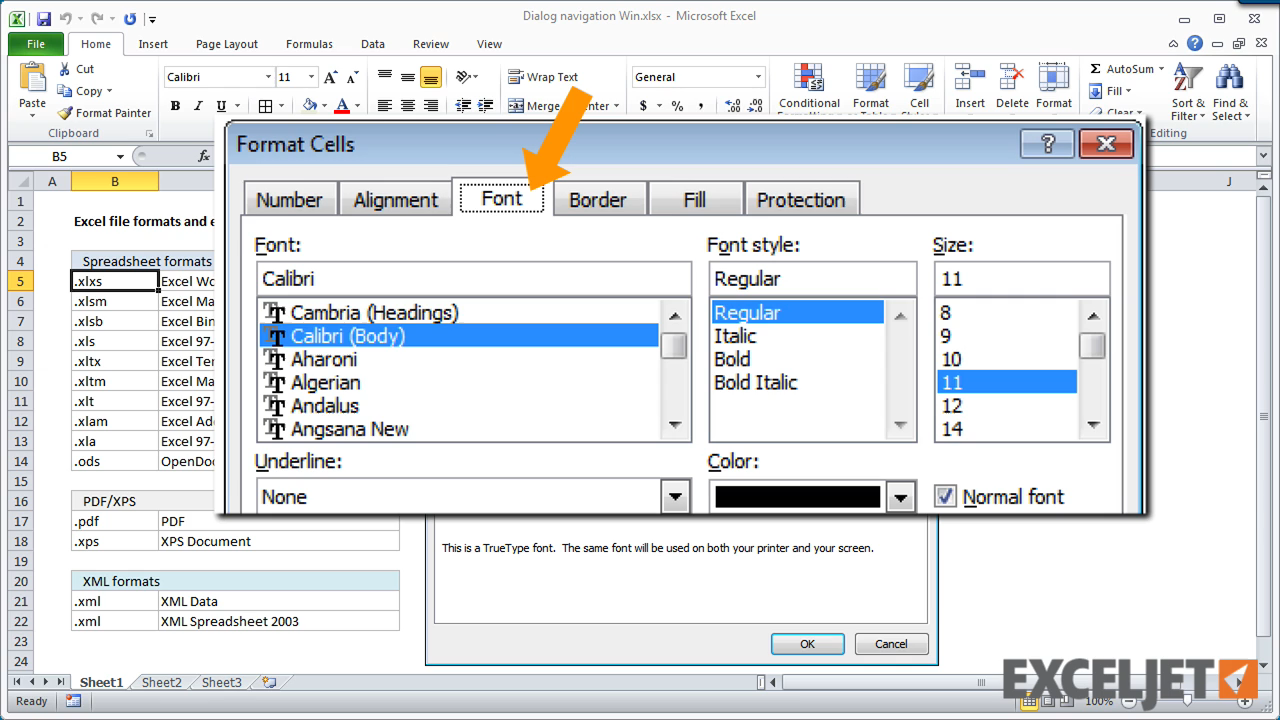Expand the formula bar

coord(1263,156)
